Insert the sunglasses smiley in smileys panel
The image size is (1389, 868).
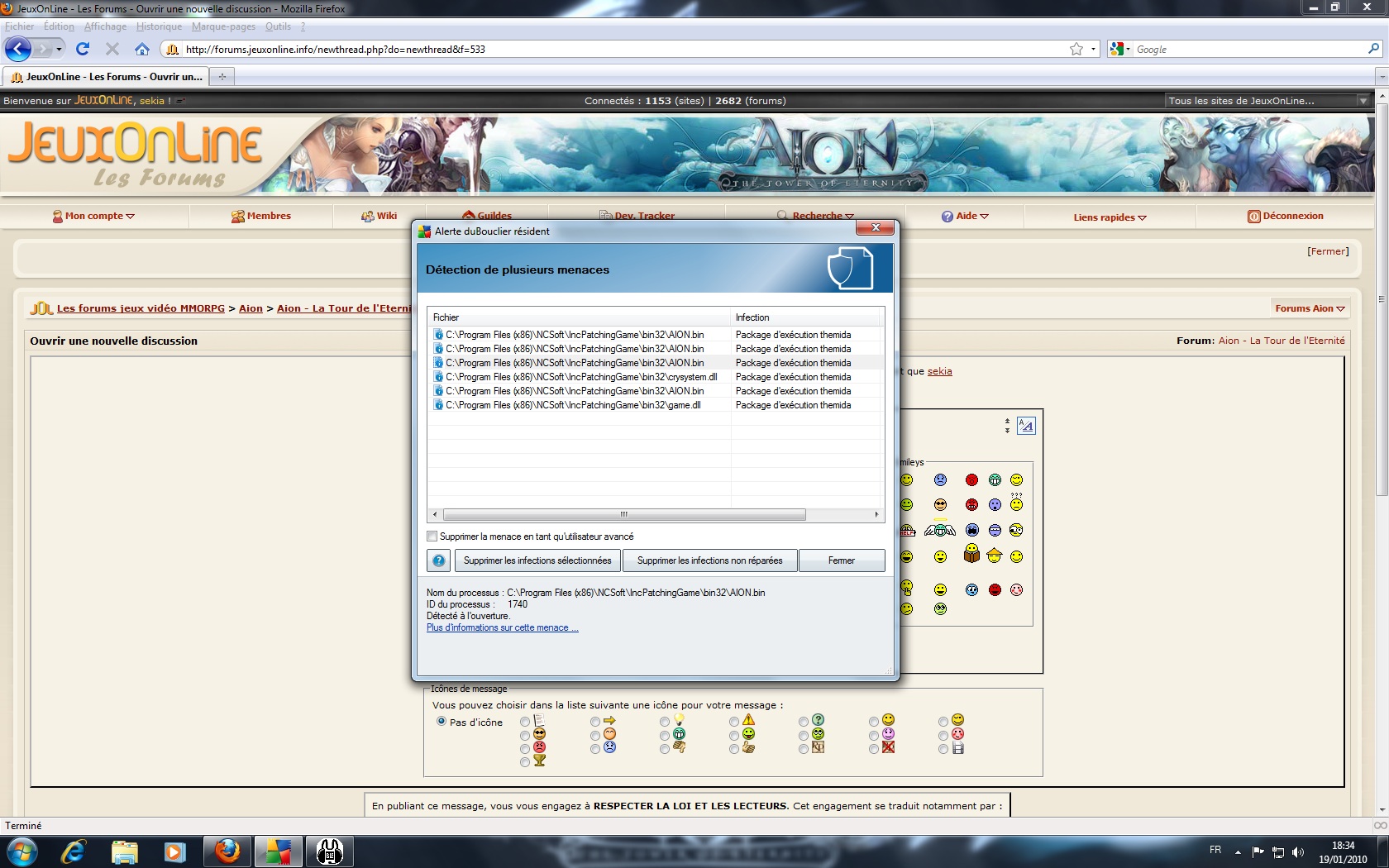tap(940, 504)
